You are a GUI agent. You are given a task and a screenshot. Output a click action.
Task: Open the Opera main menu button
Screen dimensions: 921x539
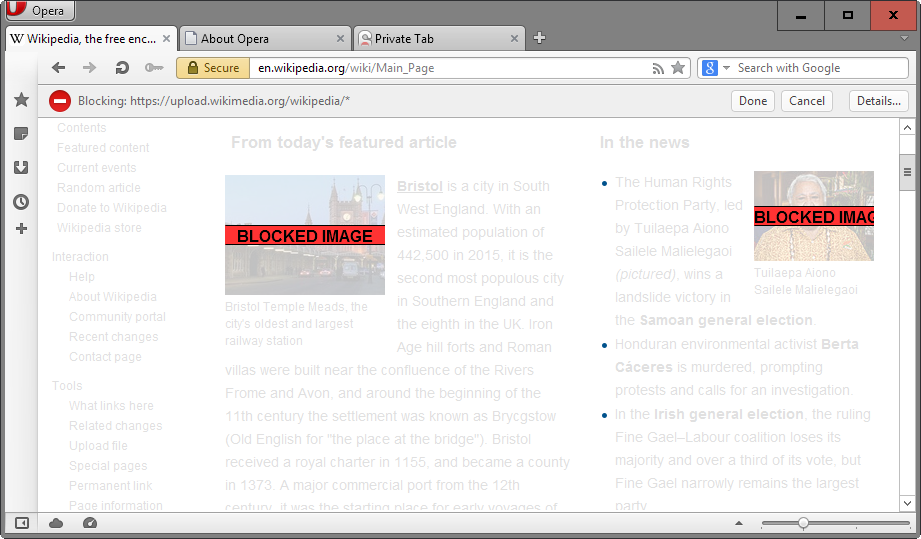pos(39,11)
